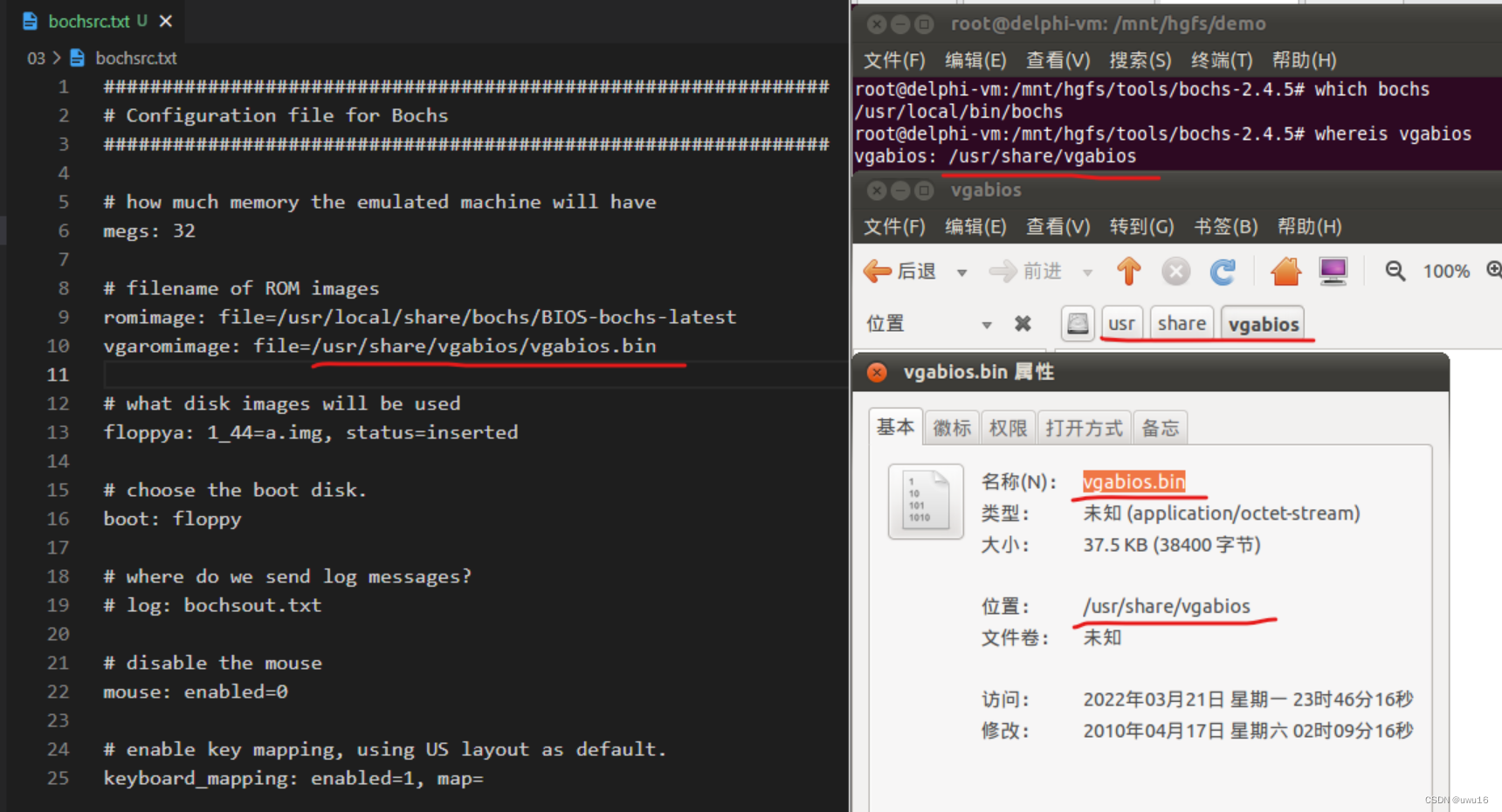Click the 100% zoom level
1502x812 pixels.
(1446, 272)
